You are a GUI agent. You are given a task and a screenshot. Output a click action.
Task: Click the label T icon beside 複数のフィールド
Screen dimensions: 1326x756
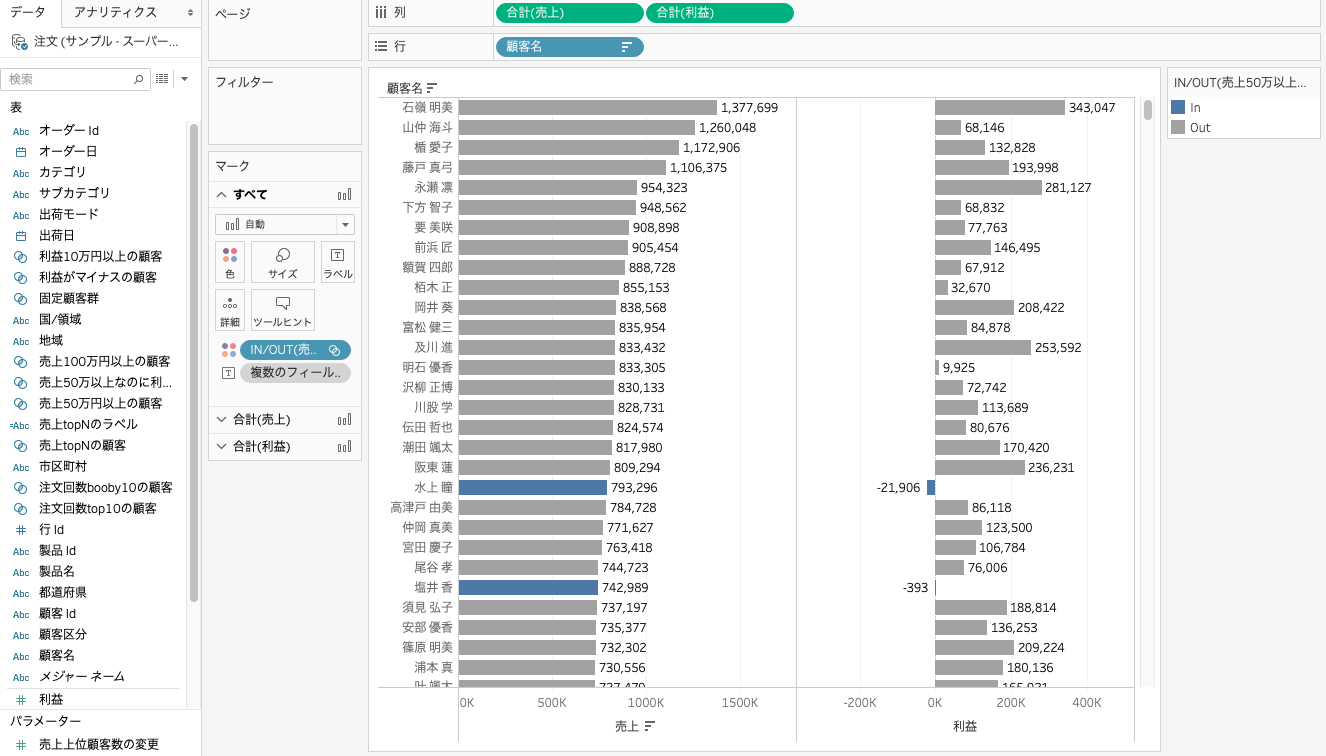coord(228,373)
